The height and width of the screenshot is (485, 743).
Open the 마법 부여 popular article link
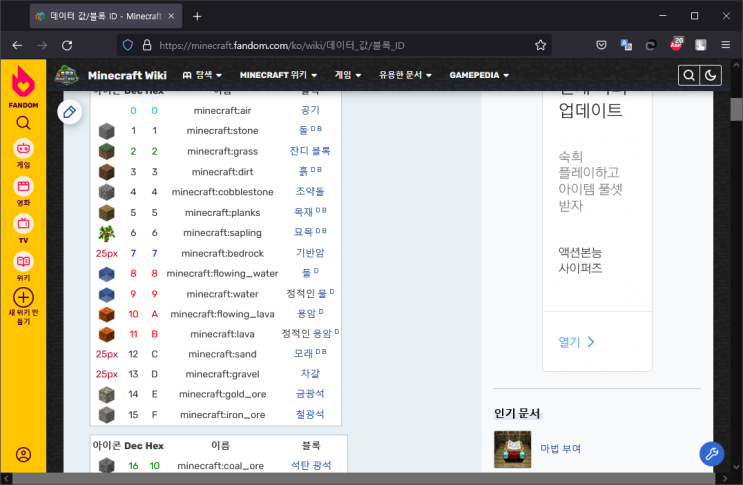[x=561, y=449]
